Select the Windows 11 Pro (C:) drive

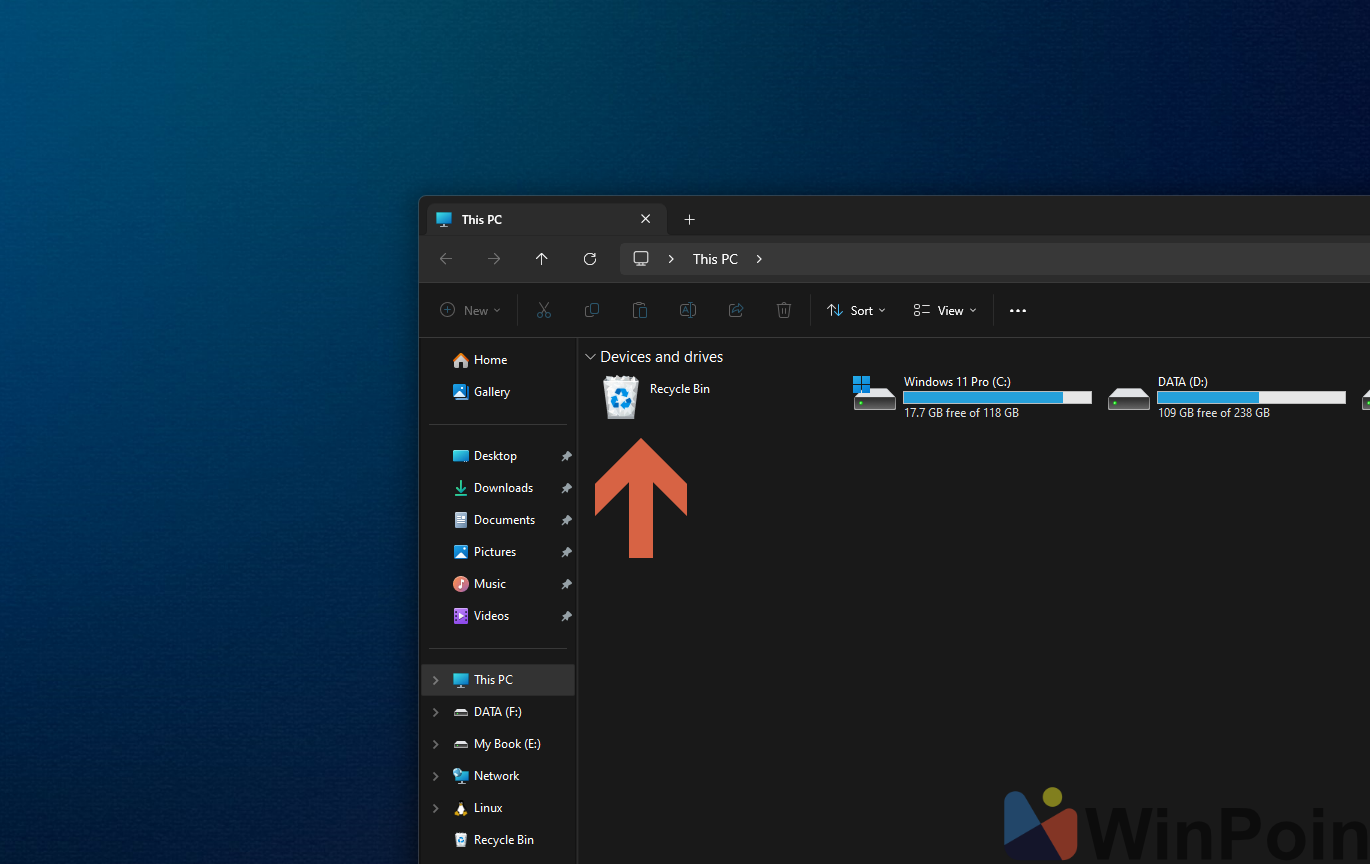970,397
